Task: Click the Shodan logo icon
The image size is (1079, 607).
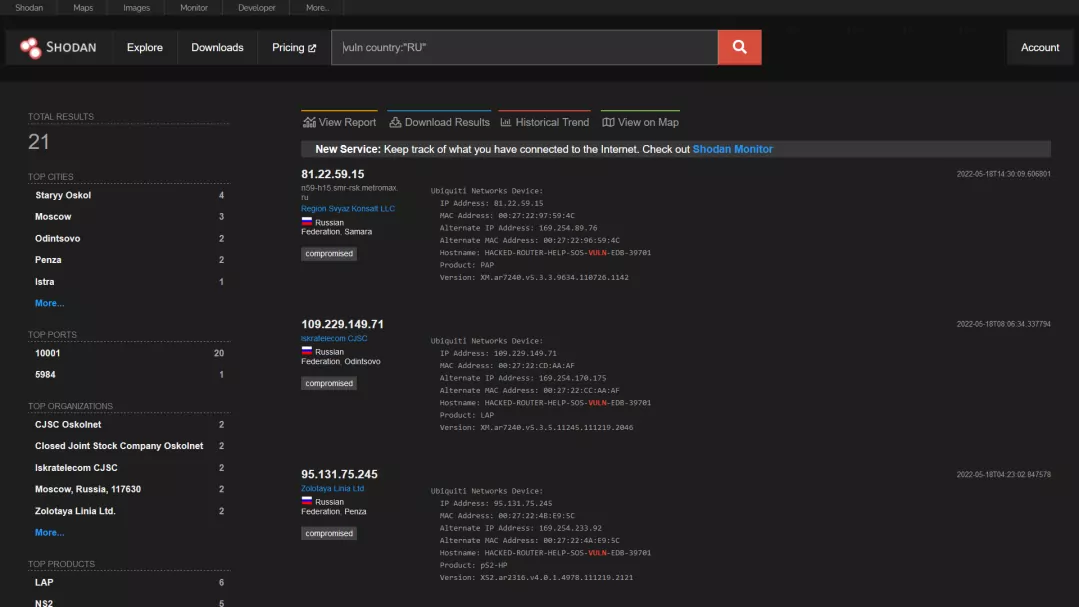Action: tap(31, 47)
